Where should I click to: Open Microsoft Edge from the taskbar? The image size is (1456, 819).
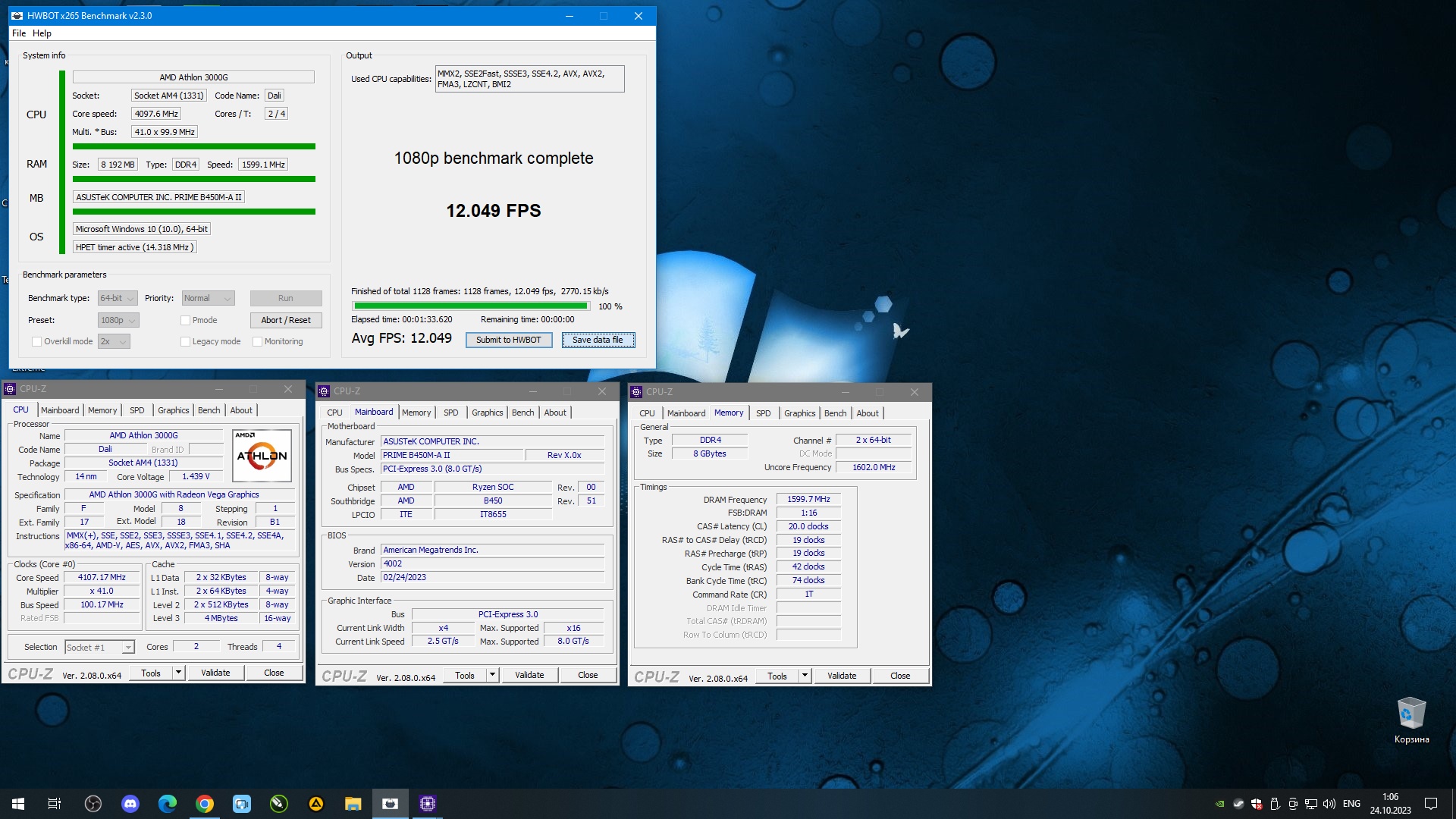168,804
